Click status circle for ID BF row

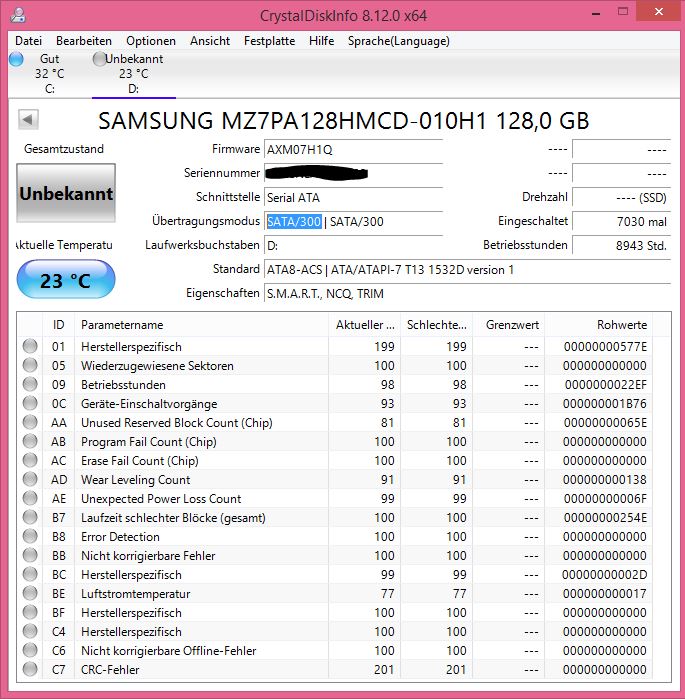click(x=30, y=612)
